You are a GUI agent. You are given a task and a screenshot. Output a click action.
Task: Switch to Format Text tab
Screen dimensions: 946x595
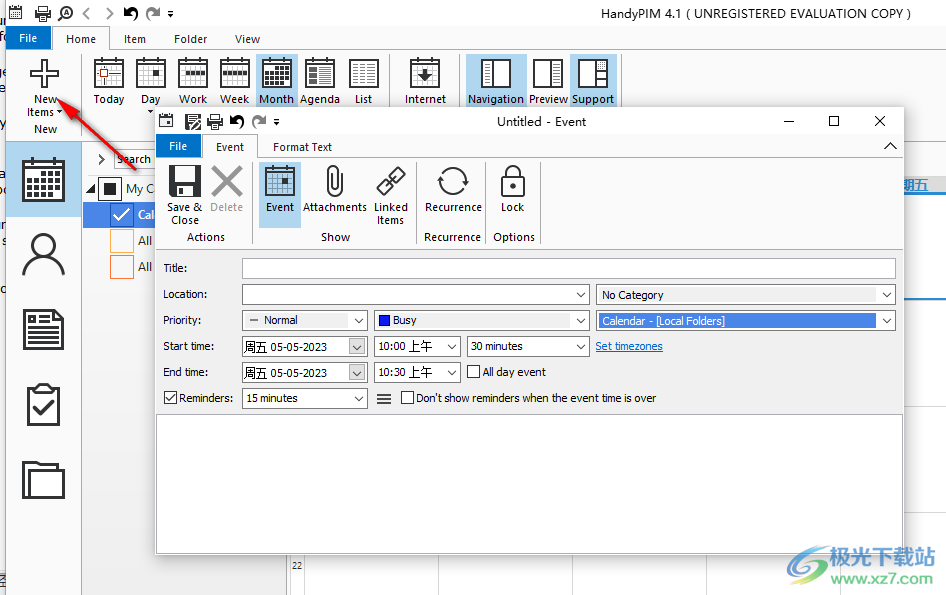pyautogui.click(x=302, y=147)
